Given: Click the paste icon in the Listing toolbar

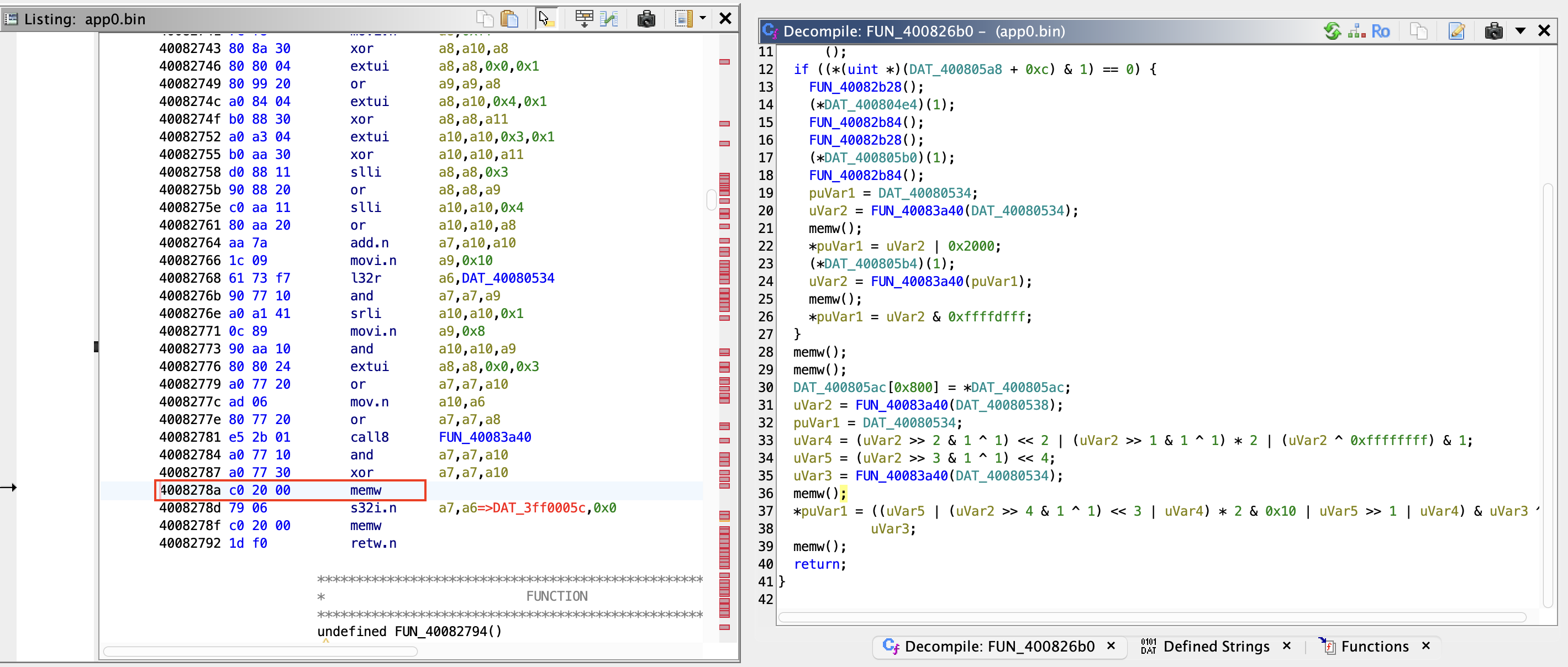Looking at the screenshot, I should (x=510, y=18).
